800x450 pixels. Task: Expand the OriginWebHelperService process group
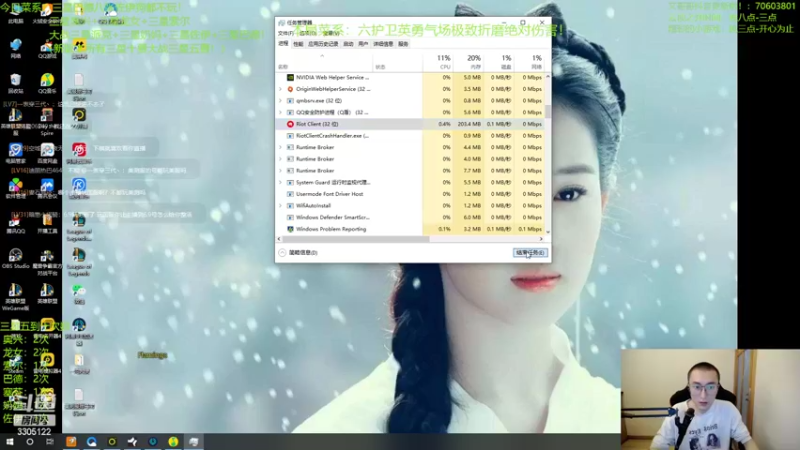[x=280, y=89]
